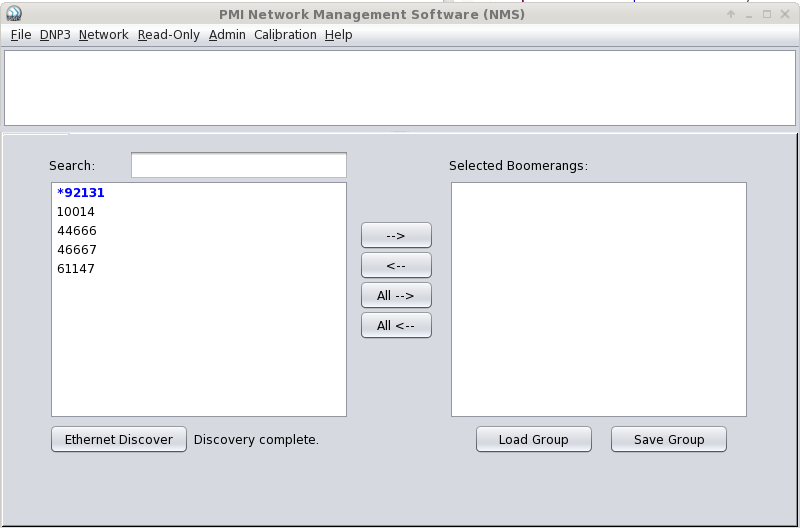Select boomerang 10014 in the list
The height and width of the screenshot is (528, 800).
199,212
